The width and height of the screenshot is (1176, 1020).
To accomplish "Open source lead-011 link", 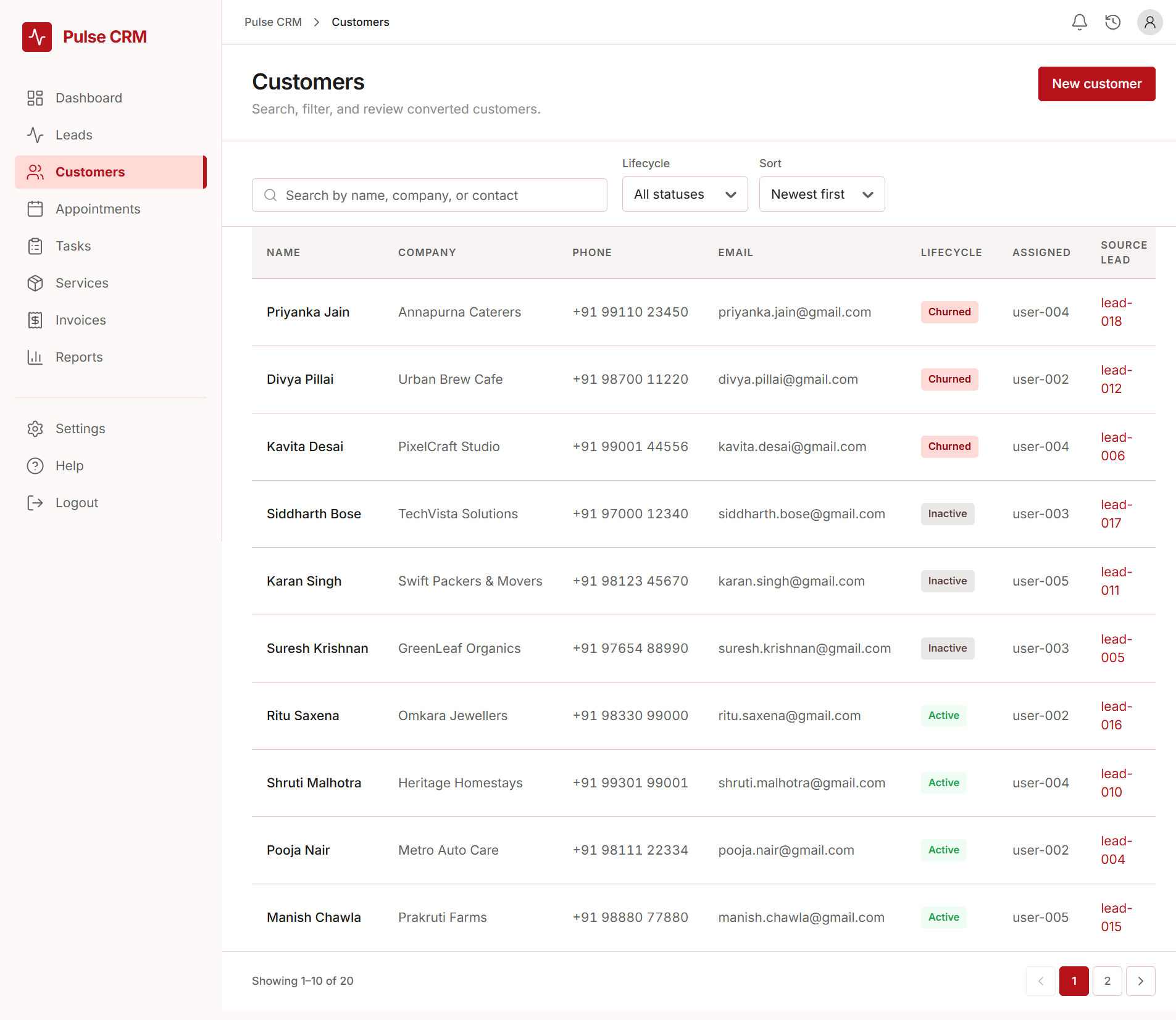I will tap(1116, 581).
